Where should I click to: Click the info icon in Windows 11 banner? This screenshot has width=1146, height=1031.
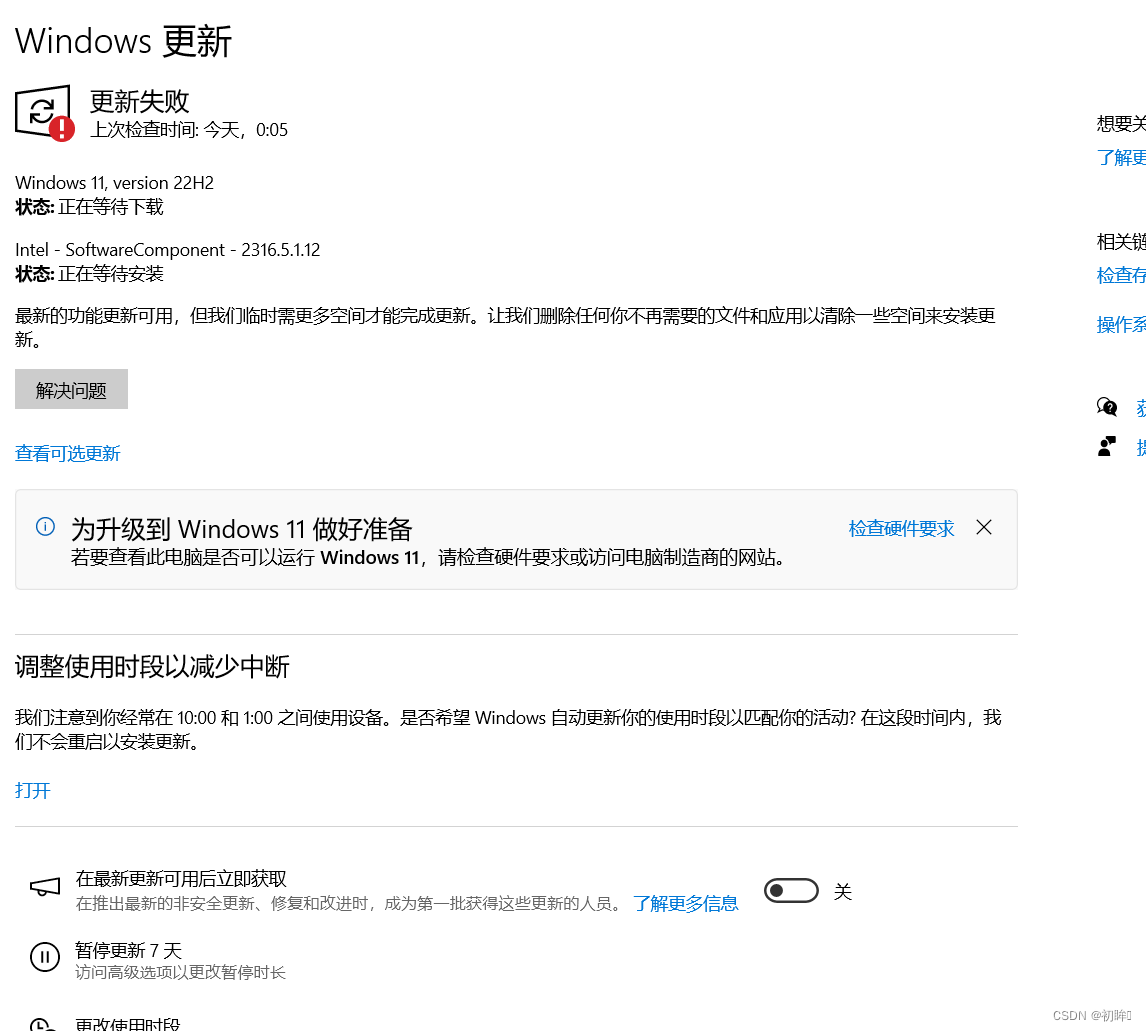pos(45,527)
